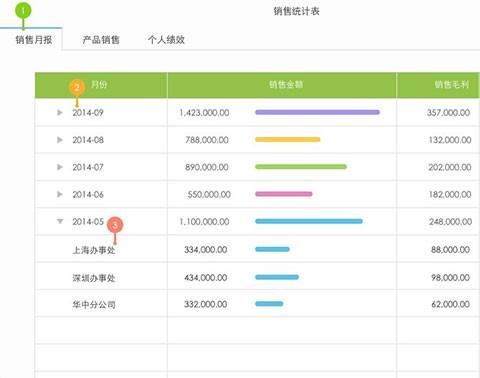Collapse the 2014-05 month row
Screen dimensions: 480x378
click(60, 221)
